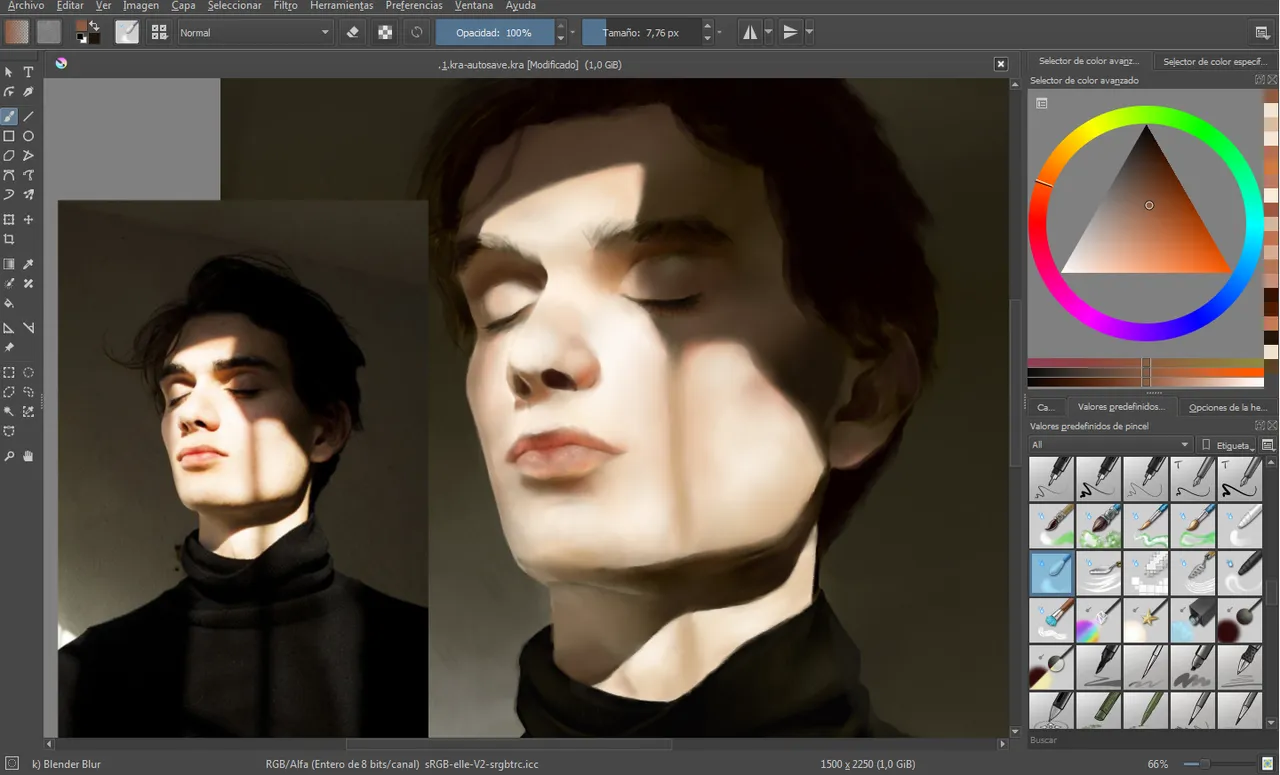Toggle selection display mode in status bar
Image resolution: width=1280 pixels, height=775 pixels.
(x=13, y=763)
